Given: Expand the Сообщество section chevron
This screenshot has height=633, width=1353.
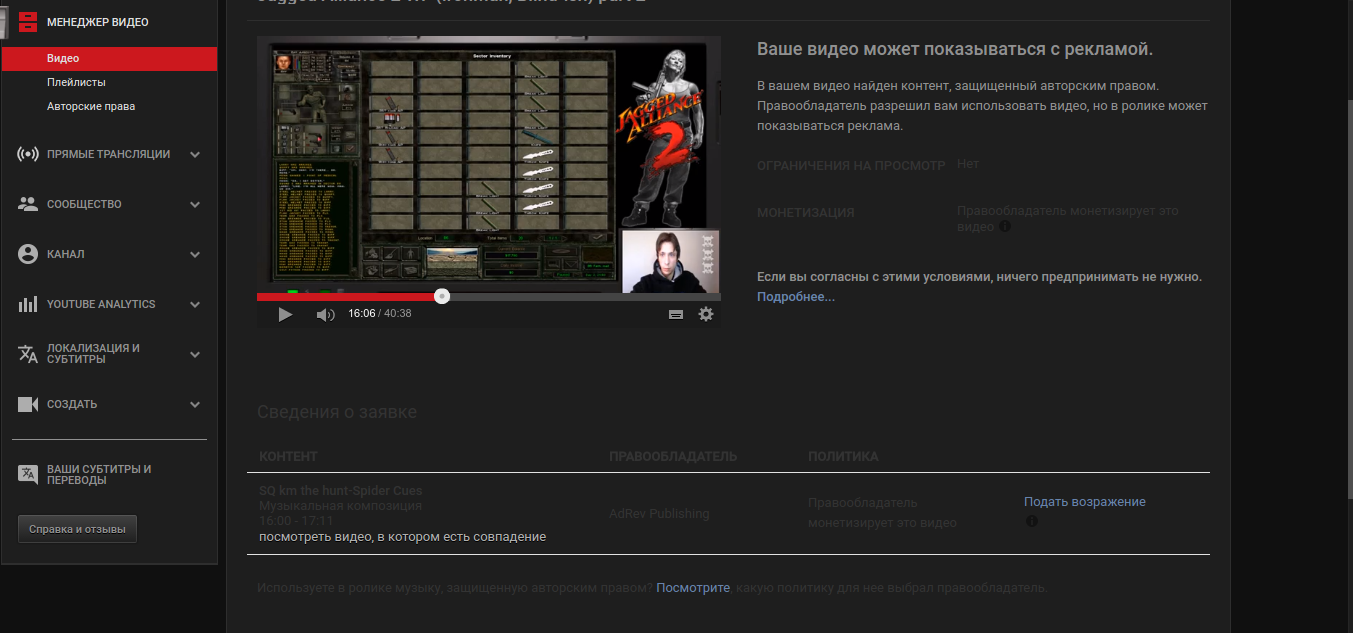Looking at the screenshot, I should (196, 203).
